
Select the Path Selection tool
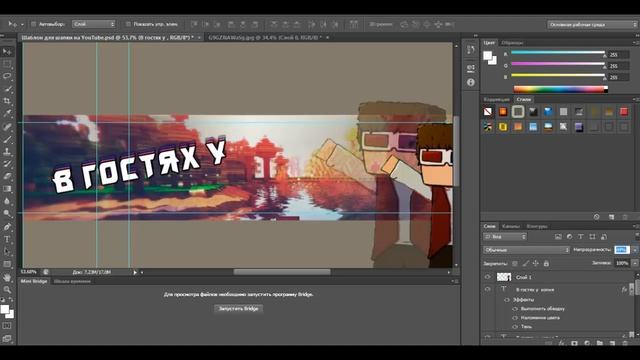pos(7,251)
